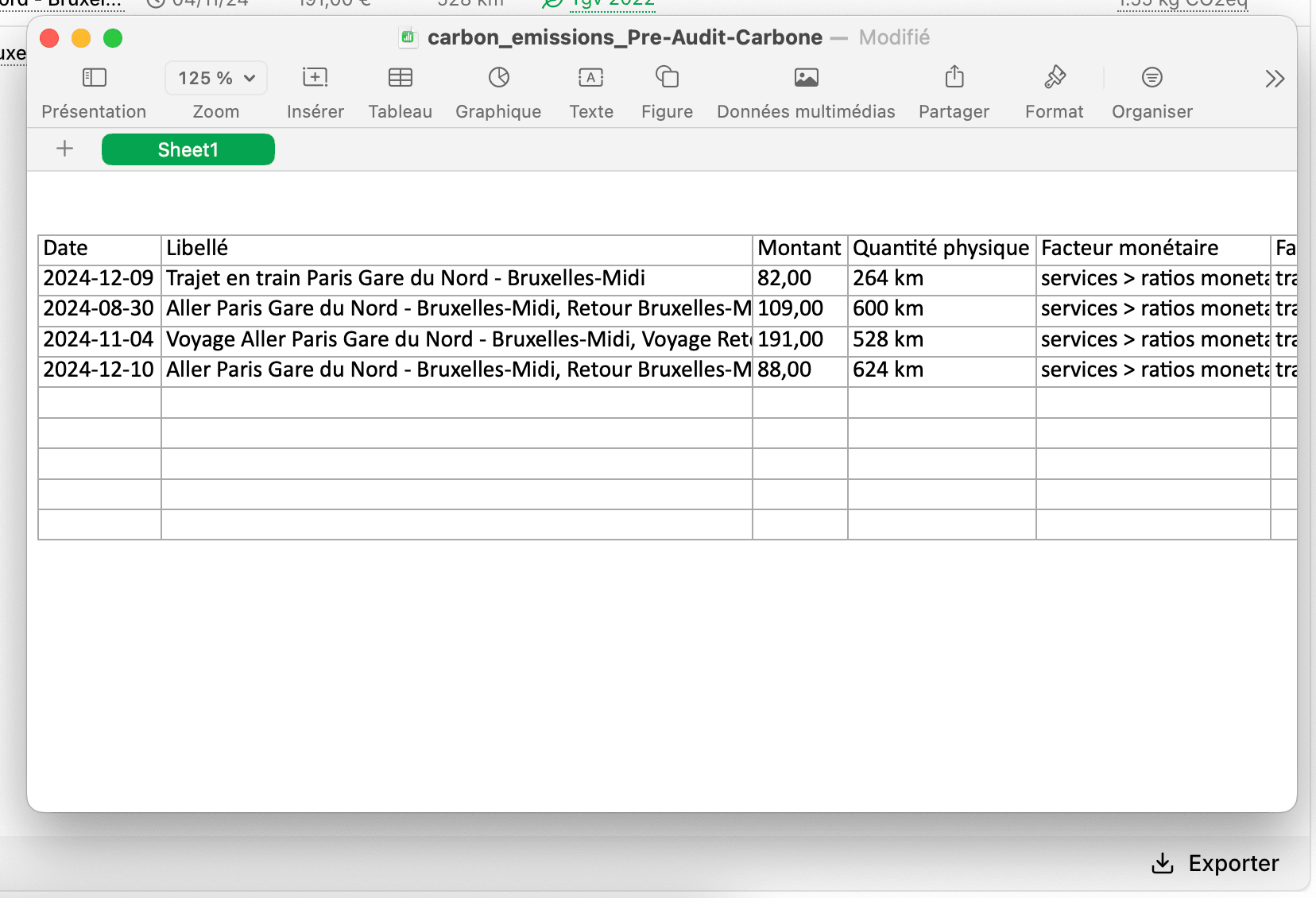Open the 125 % zoom dropdown
1316x898 pixels.
pyautogui.click(x=216, y=78)
